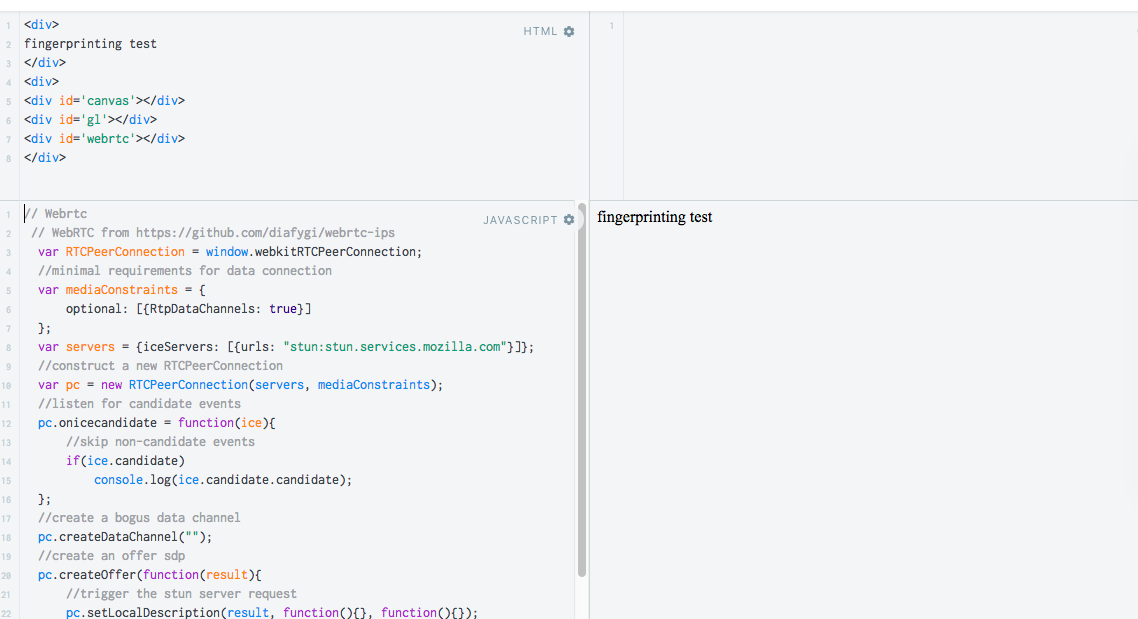Click window.webkitRTCPeerConnection in line 3

tap(314, 252)
